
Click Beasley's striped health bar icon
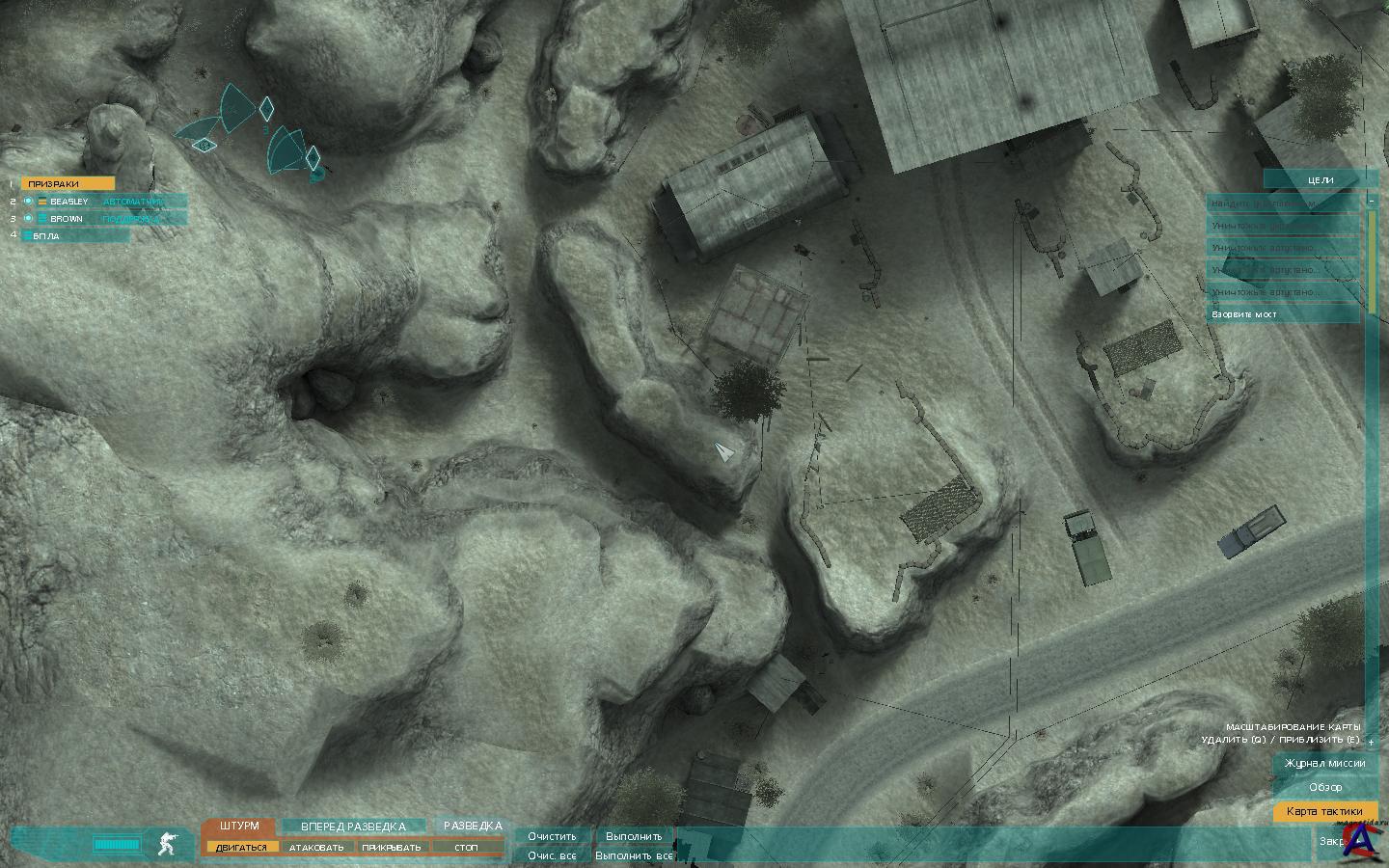(x=42, y=202)
